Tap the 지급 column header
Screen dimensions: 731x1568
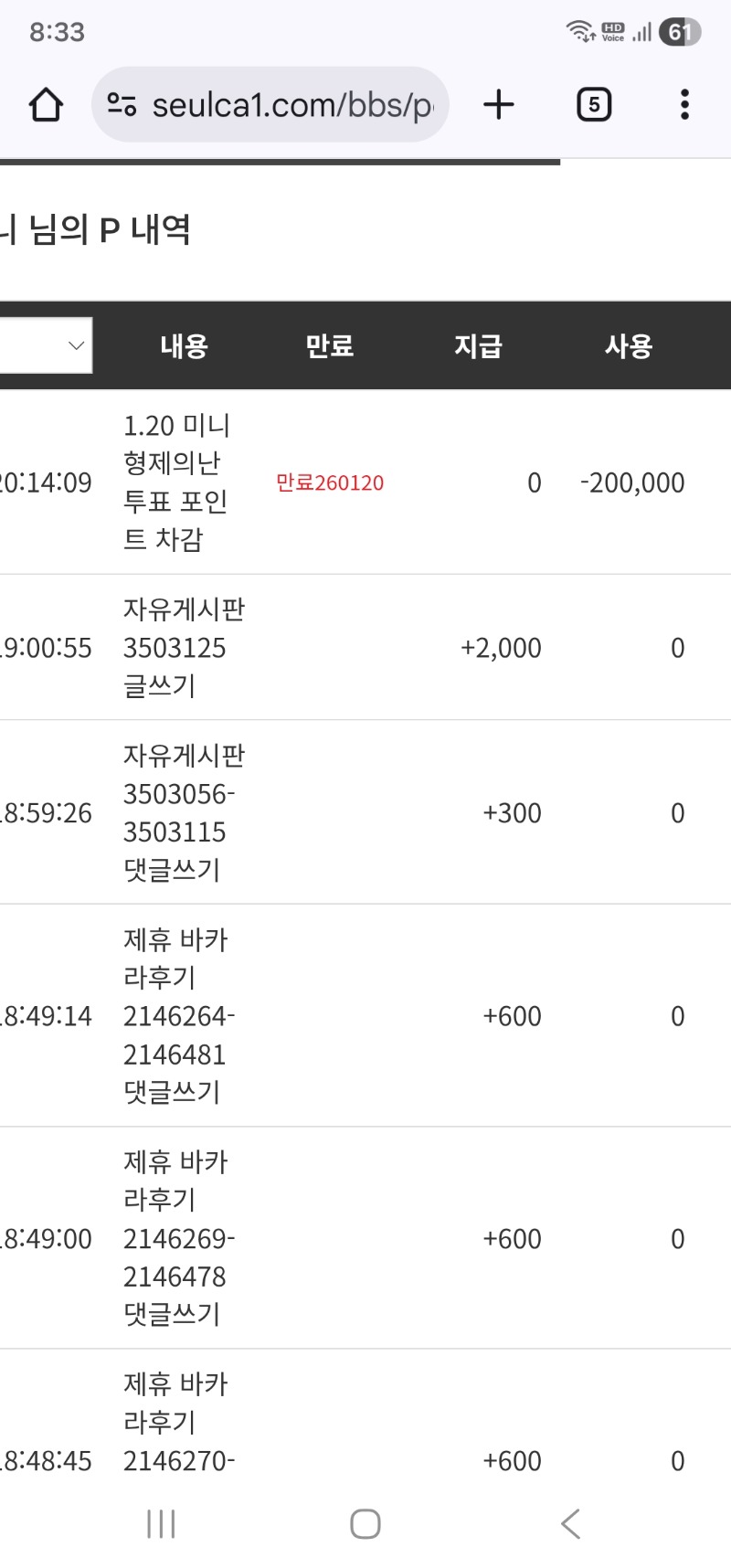(478, 346)
